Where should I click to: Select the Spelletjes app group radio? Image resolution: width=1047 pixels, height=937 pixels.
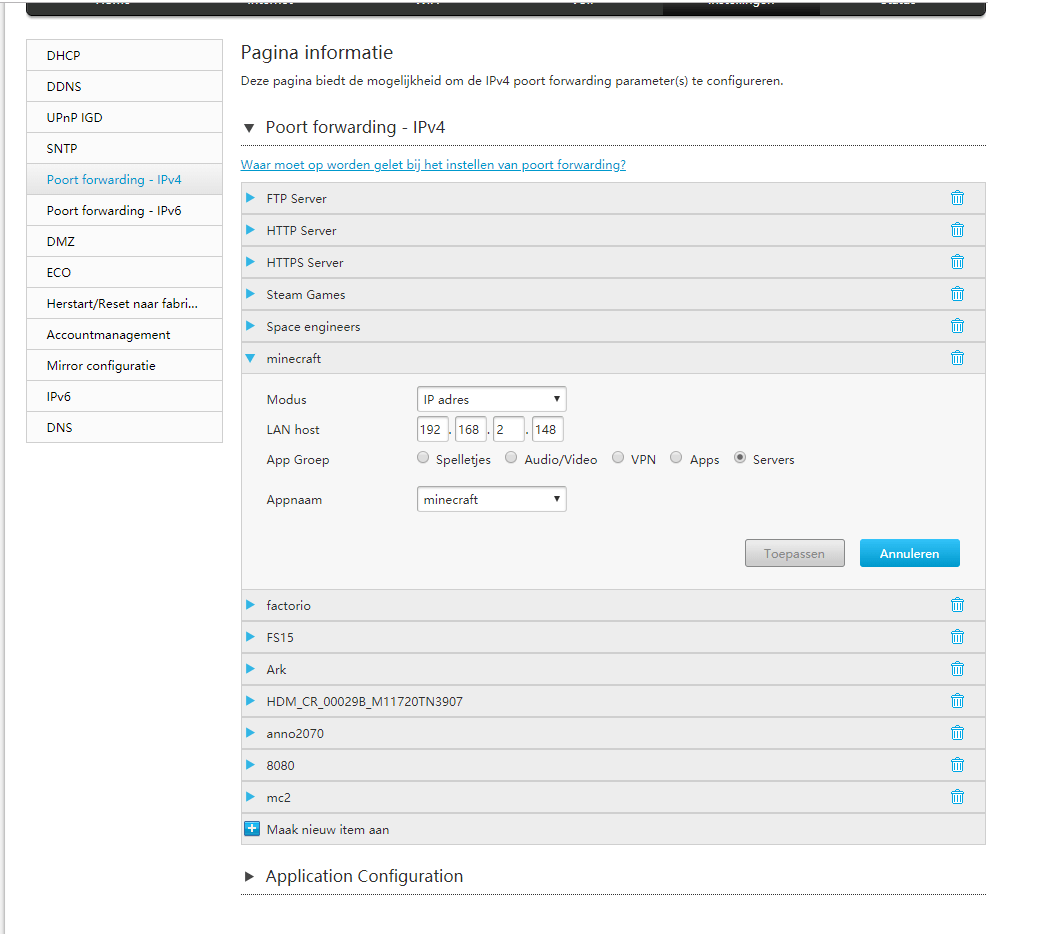coord(423,458)
